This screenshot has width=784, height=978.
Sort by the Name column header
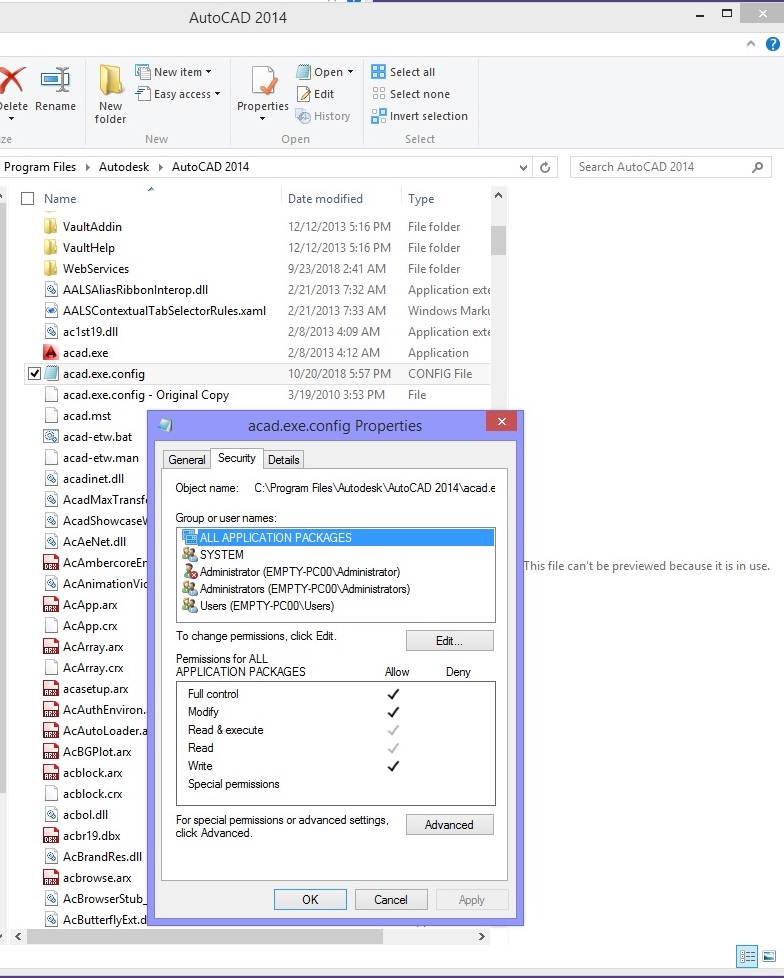tap(60, 198)
